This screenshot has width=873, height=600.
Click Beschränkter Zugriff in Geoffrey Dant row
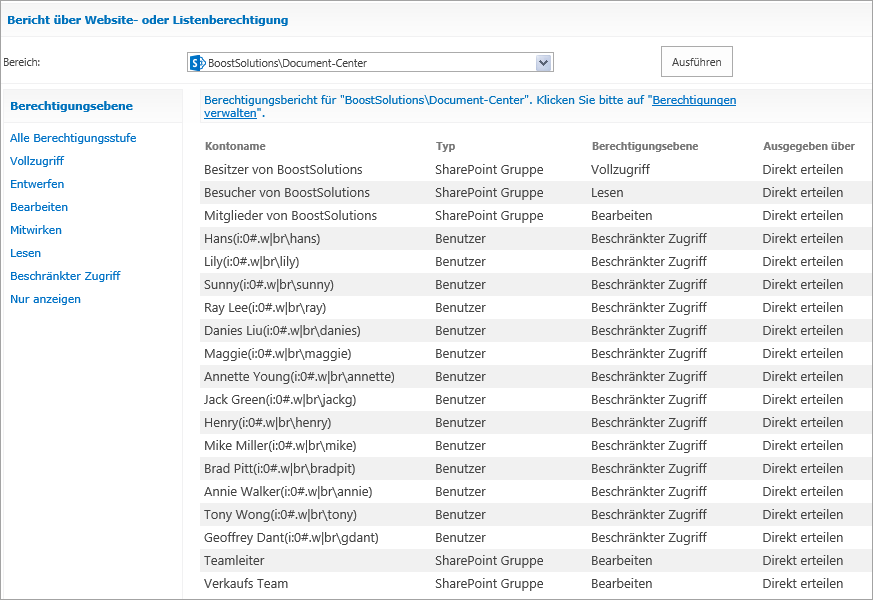(649, 538)
